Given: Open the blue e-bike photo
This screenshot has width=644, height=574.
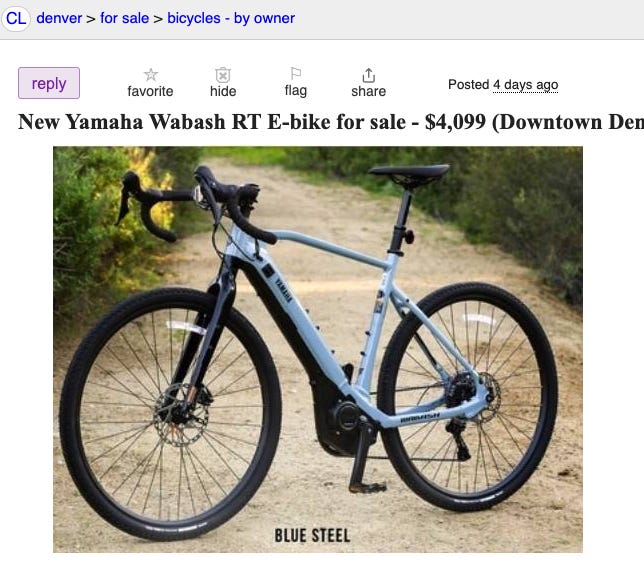Looking at the screenshot, I should (x=317, y=349).
